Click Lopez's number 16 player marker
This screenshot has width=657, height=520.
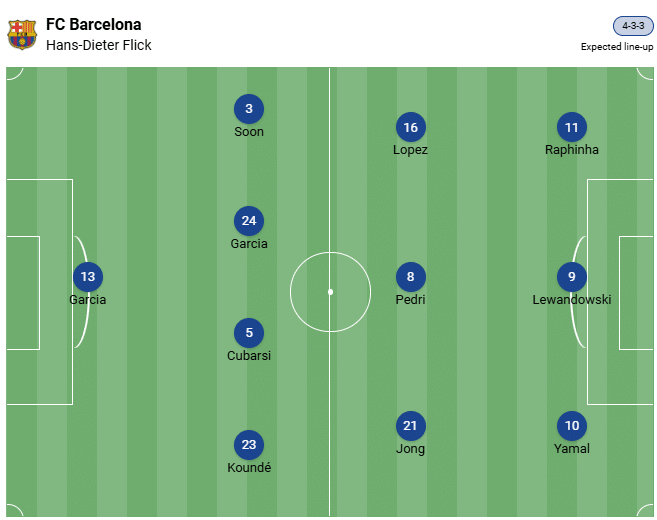pos(410,127)
